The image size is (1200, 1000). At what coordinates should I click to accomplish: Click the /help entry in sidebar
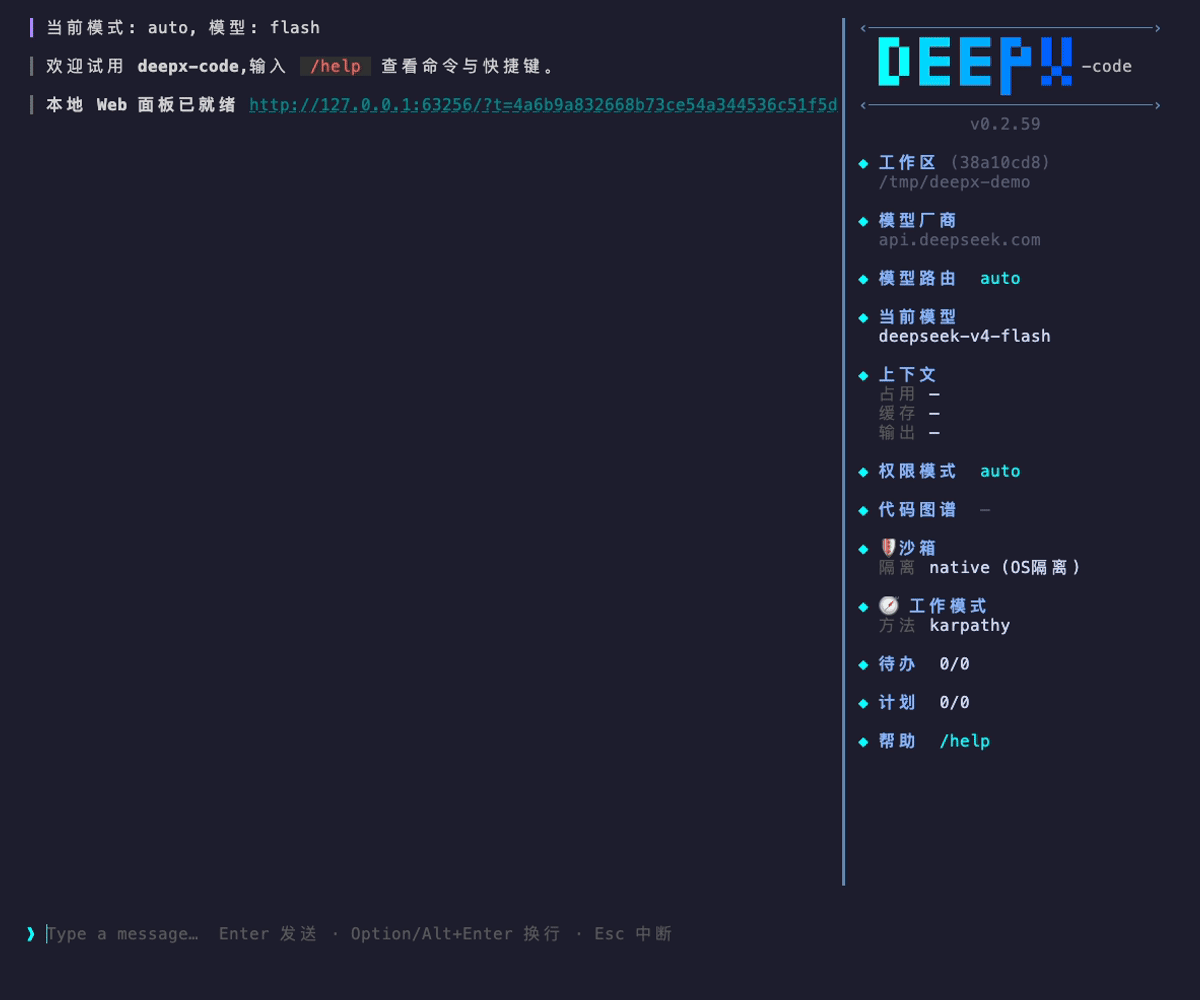coord(965,741)
